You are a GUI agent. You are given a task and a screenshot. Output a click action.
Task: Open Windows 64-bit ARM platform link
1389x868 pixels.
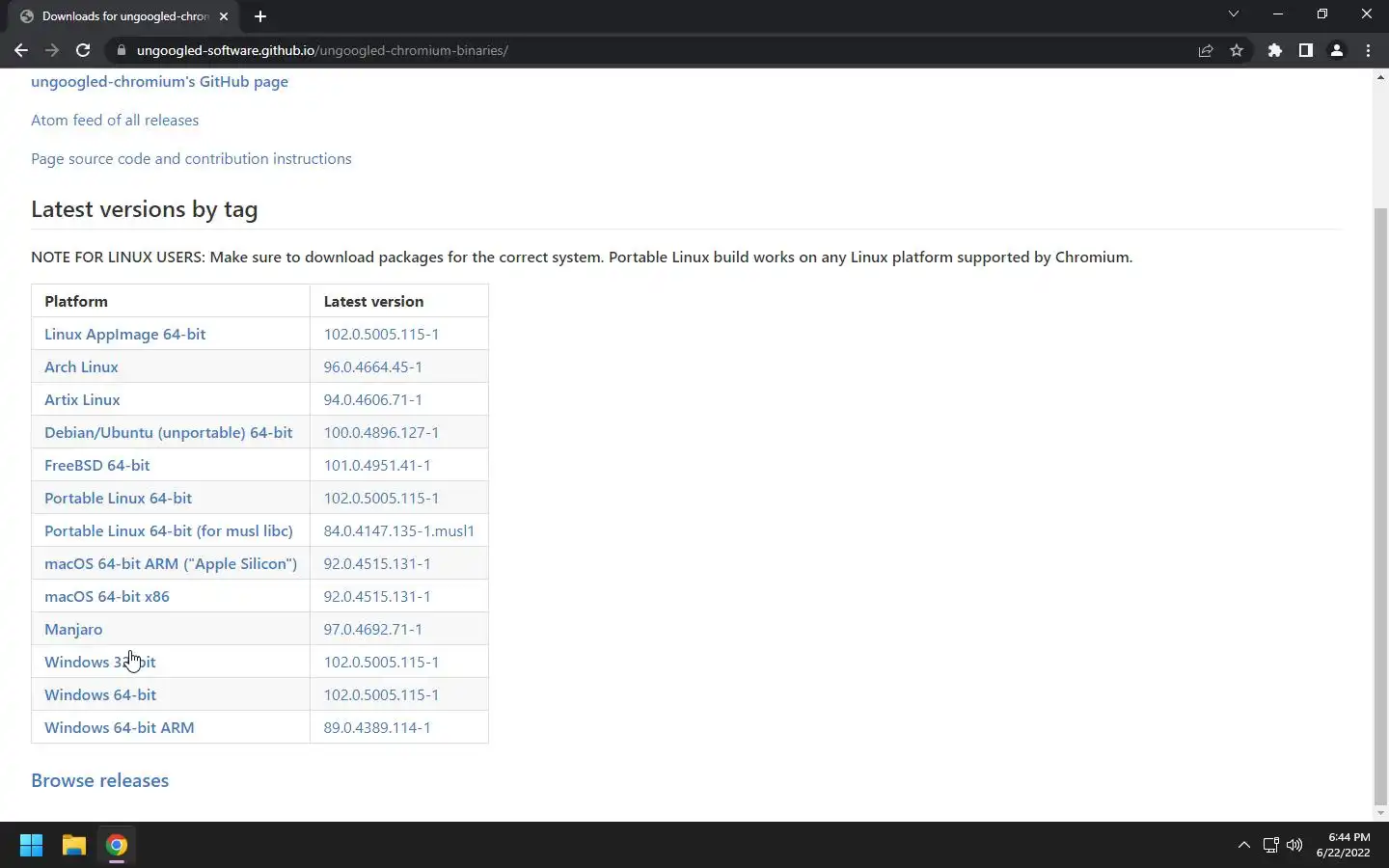tap(119, 728)
